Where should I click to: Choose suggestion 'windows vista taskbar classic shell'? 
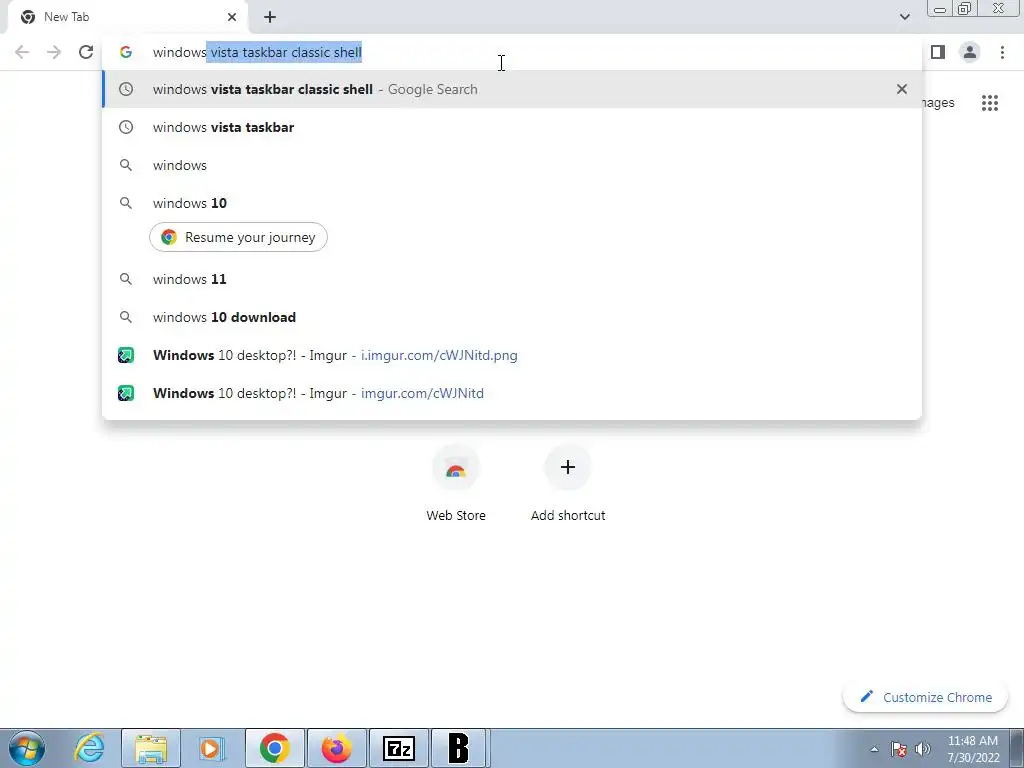512,89
